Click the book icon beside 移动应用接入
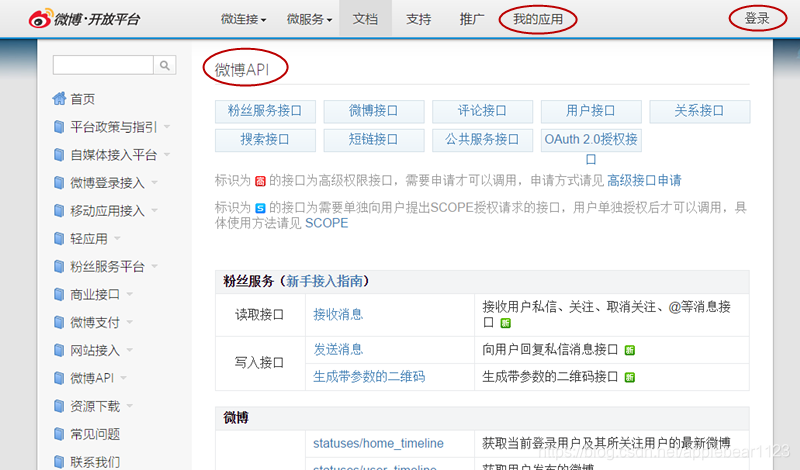This screenshot has height=470, width=800. pos(59,210)
